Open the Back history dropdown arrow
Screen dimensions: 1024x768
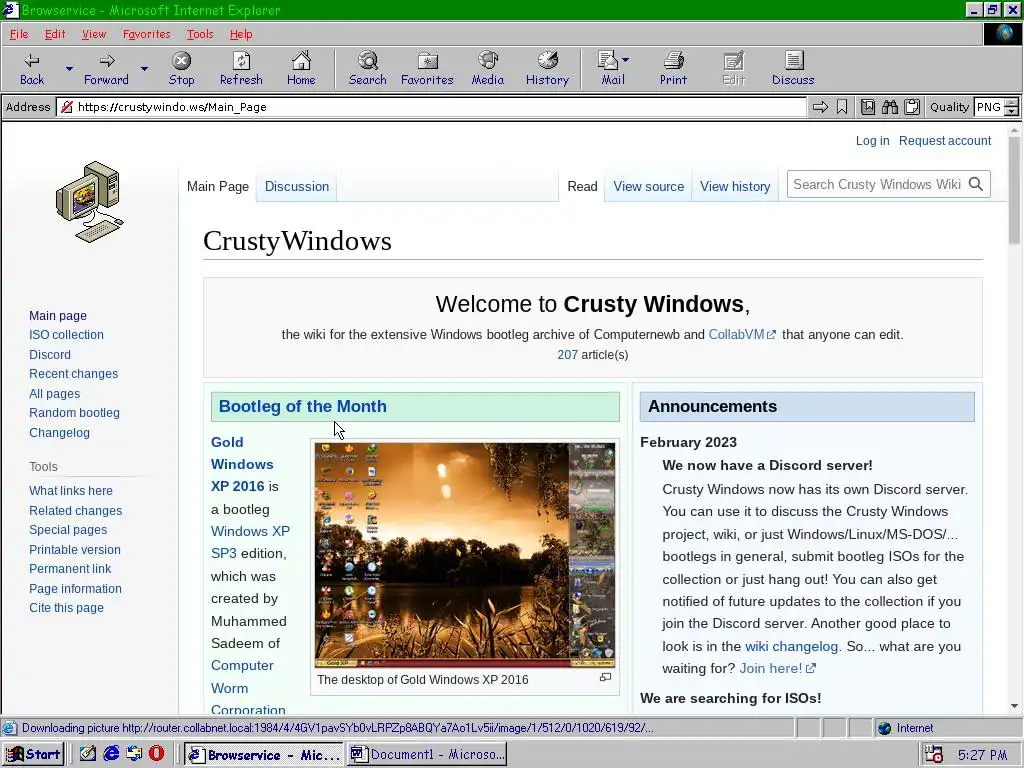[x=69, y=69]
